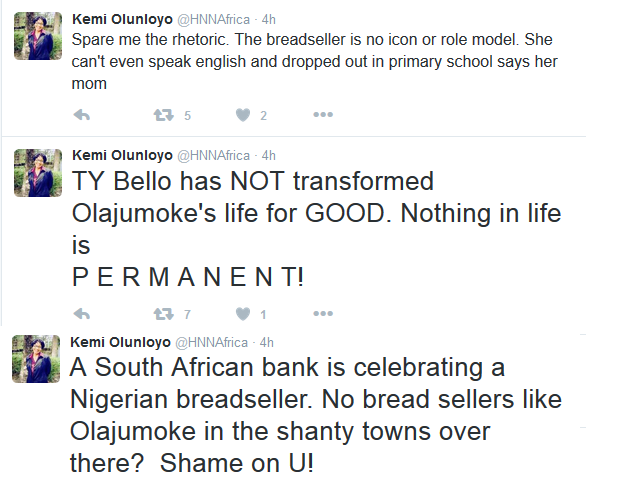The height and width of the screenshot is (496, 620).
Task: Retweet the 'Spare me the rhetoric' tweet
Action: tap(162, 116)
